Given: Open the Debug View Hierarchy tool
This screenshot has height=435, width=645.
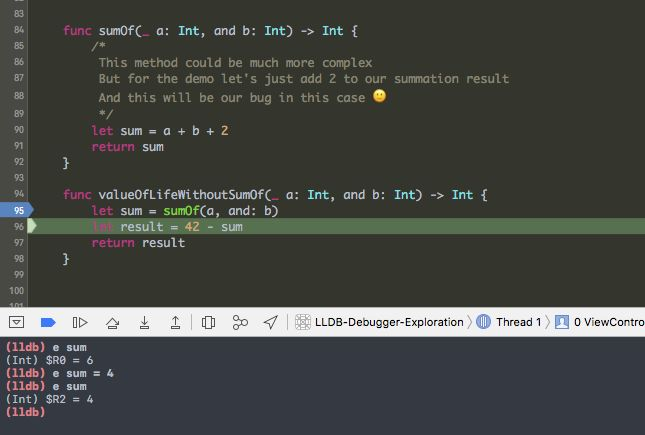Looking at the screenshot, I should [x=208, y=322].
